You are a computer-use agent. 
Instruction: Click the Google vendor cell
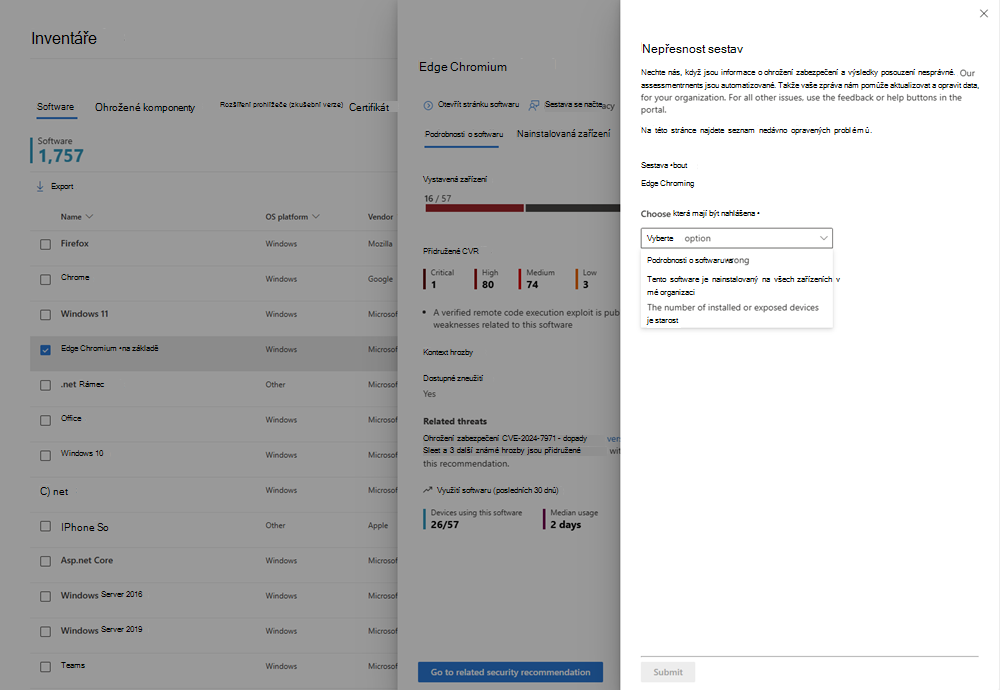click(x=380, y=279)
